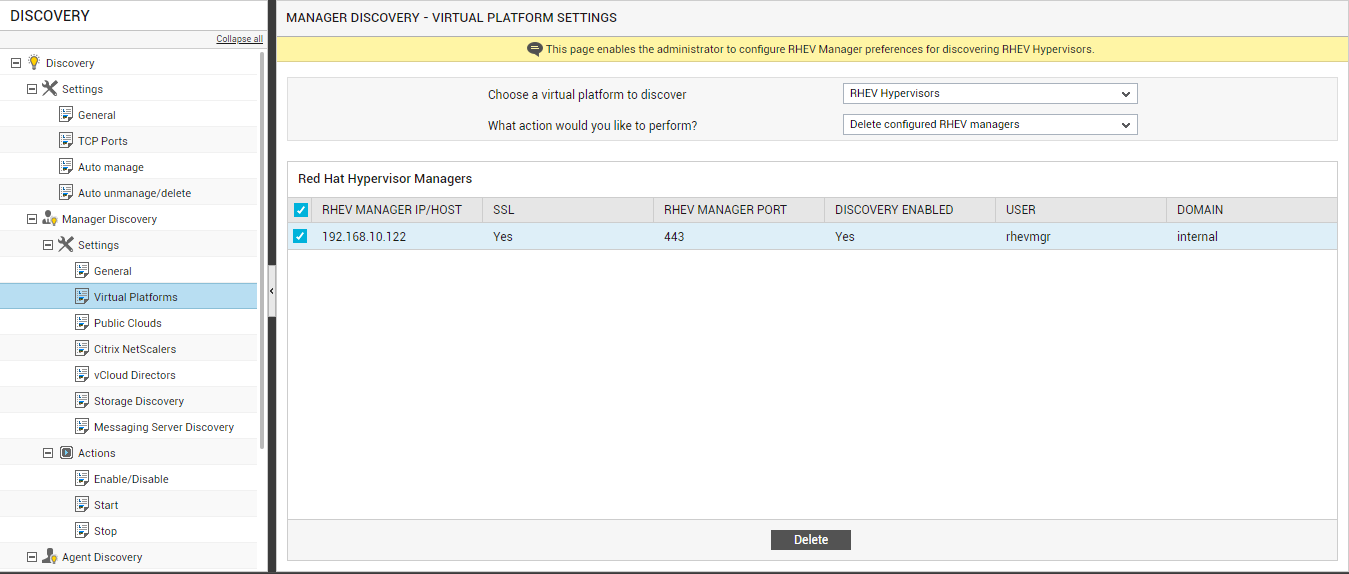Open the action dropdown showing Delete configured RHEV managers
The height and width of the screenshot is (574, 1349).
click(x=990, y=125)
